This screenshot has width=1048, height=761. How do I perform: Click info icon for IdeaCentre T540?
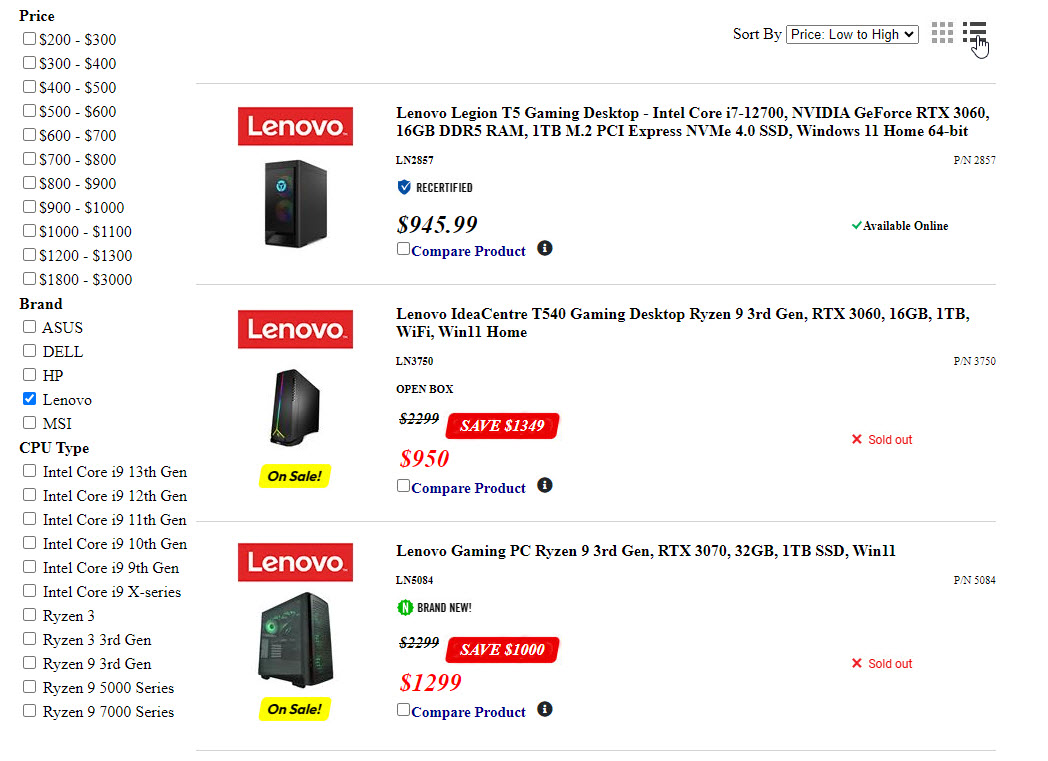pyautogui.click(x=545, y=485)
